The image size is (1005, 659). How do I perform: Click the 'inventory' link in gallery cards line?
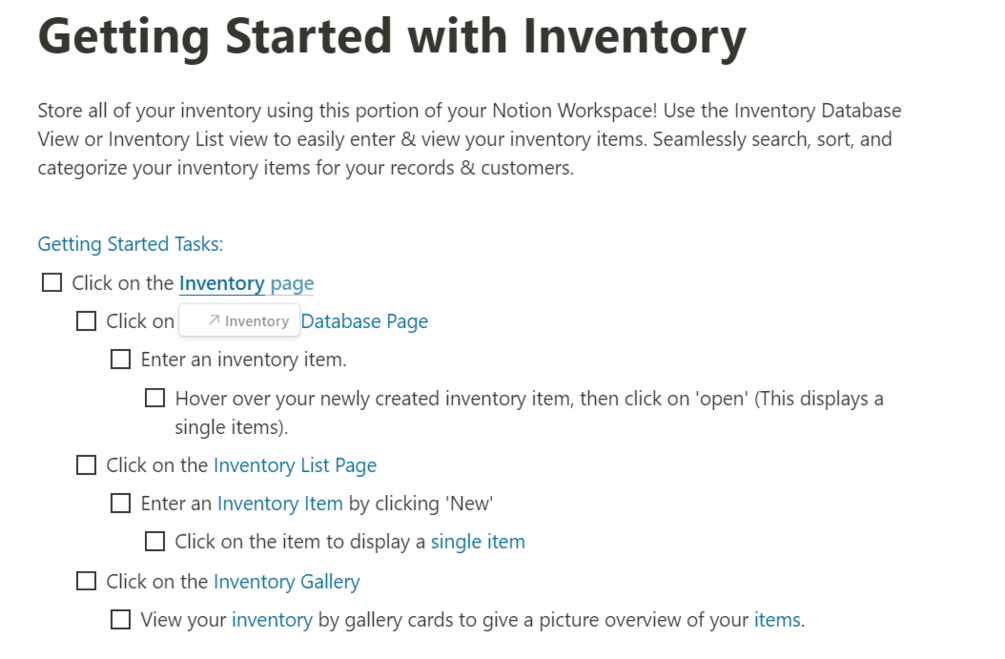pyautogui.click(x=272, y=620)
